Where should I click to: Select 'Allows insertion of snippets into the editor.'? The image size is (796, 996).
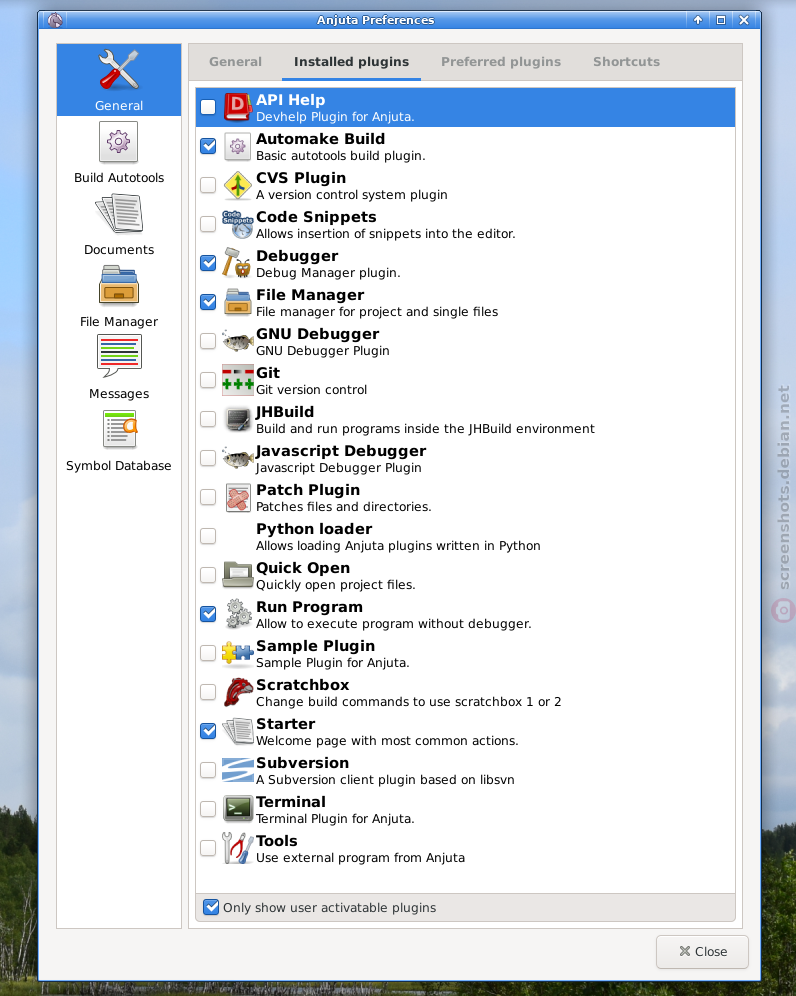coord(386,234)
